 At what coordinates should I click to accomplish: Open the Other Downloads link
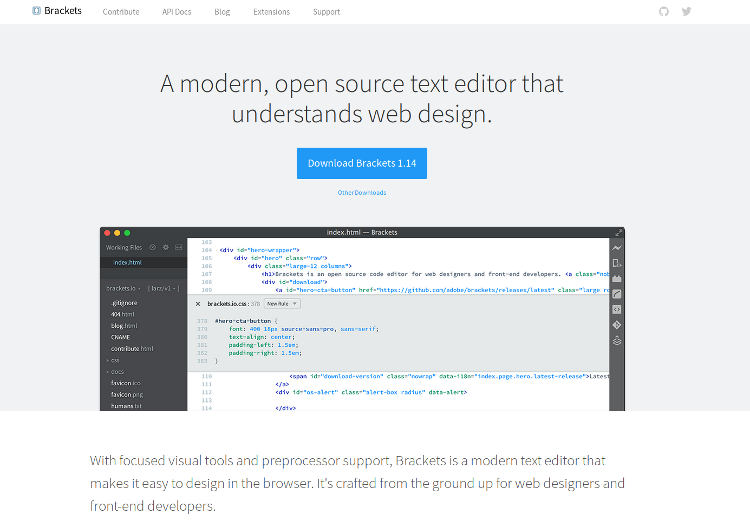(x=362, y=192)
